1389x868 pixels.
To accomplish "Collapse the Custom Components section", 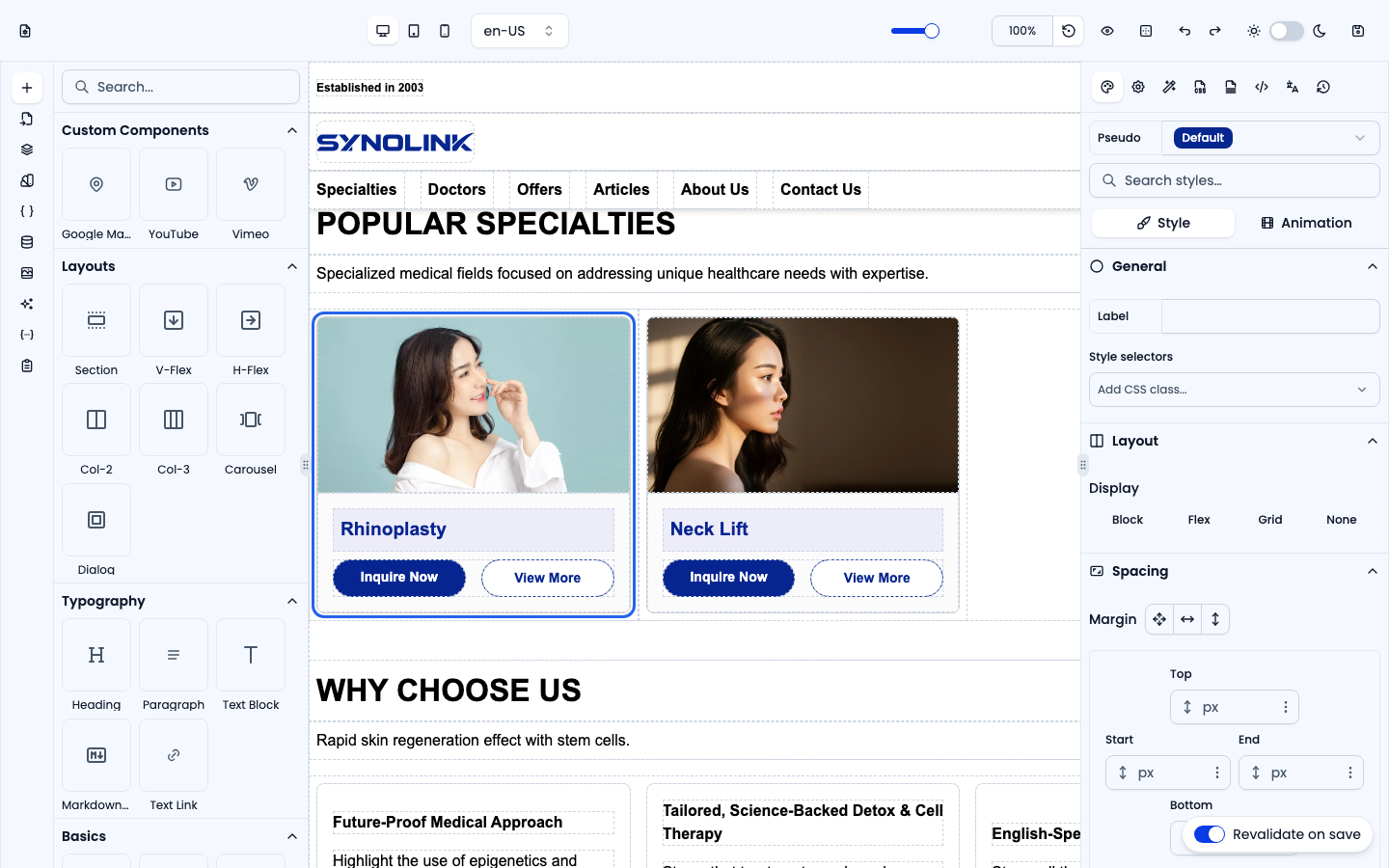I will [292, 130].
